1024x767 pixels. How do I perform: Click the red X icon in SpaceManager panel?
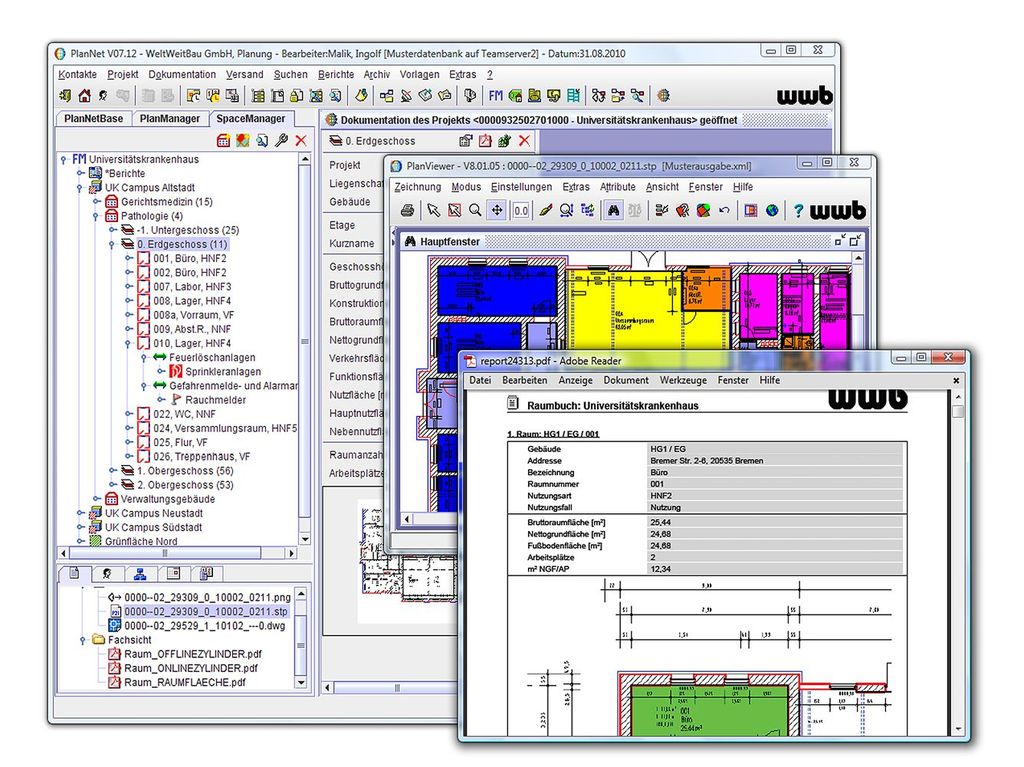tap(301, 140)
